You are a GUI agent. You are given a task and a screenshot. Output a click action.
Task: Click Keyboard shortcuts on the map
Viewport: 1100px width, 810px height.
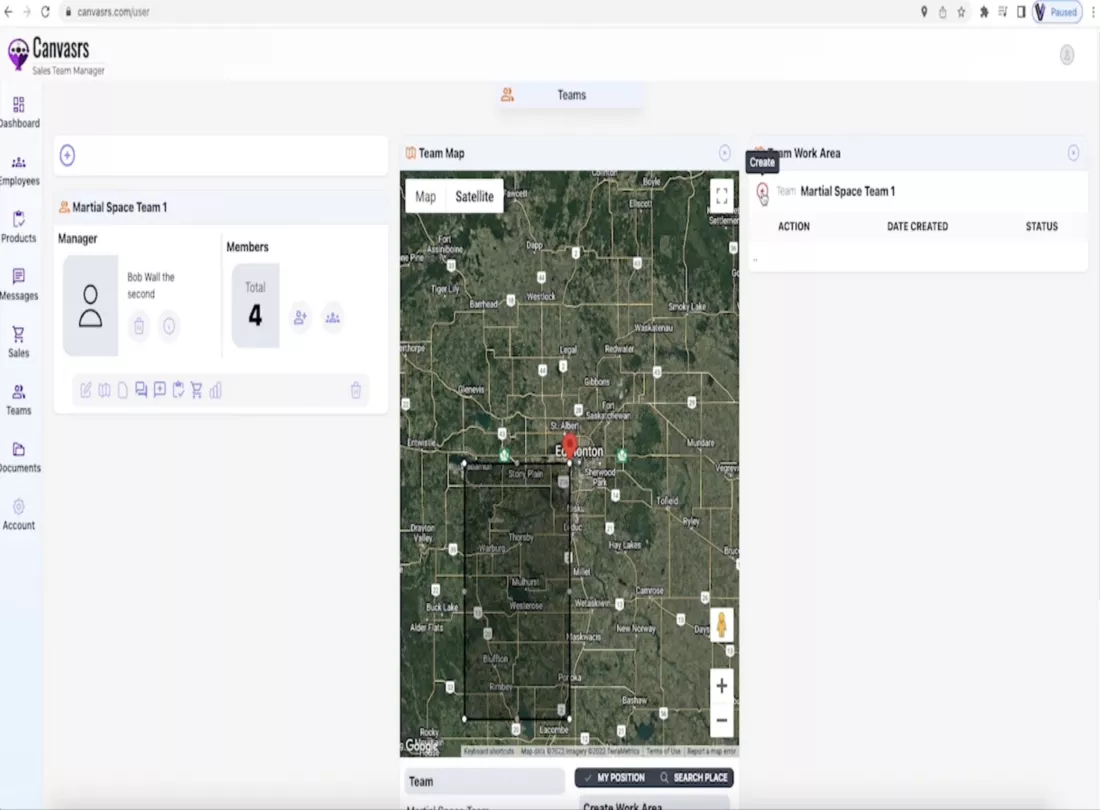tap(489, 751)
